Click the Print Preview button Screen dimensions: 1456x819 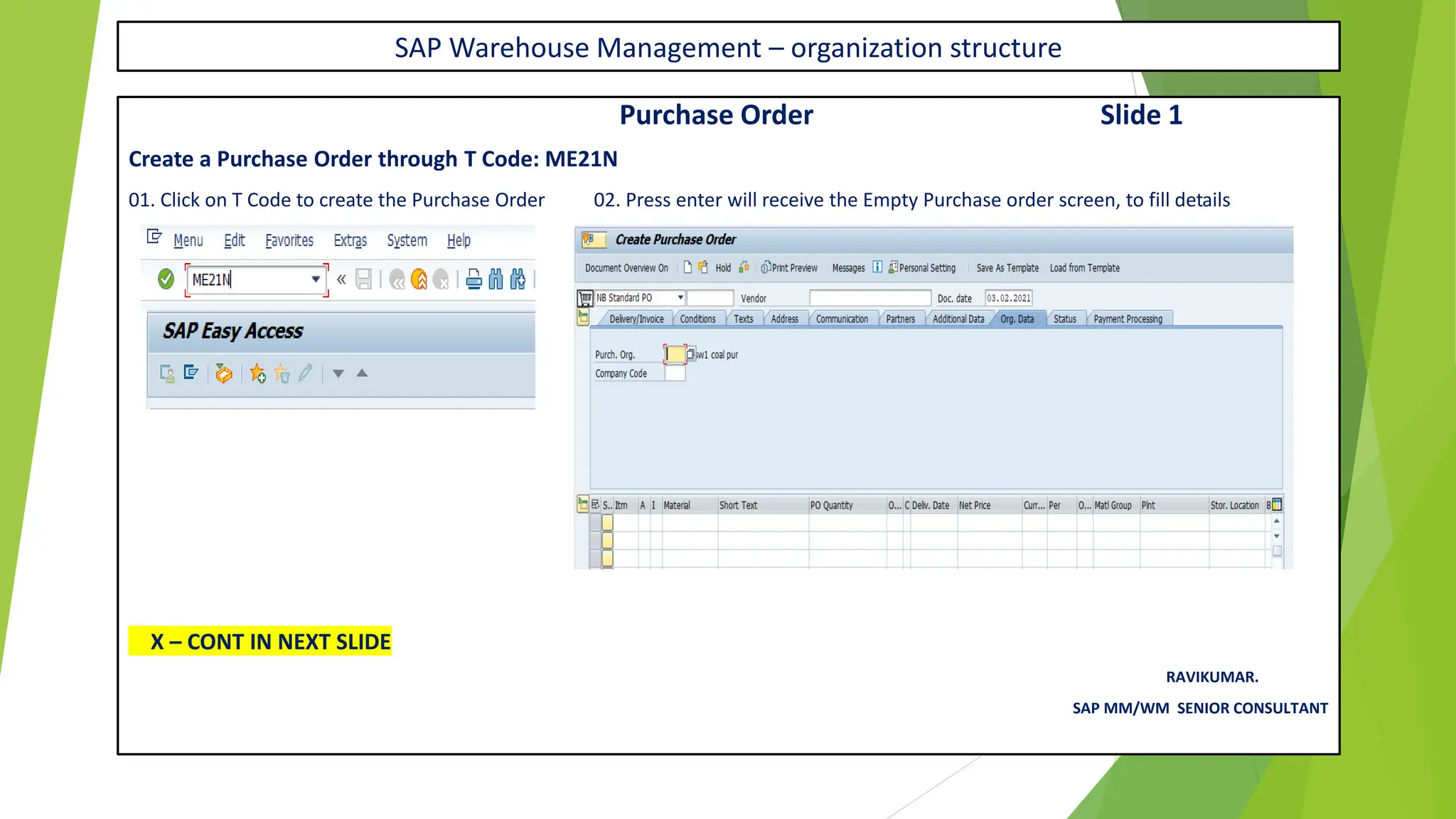(x=789, y=268)
